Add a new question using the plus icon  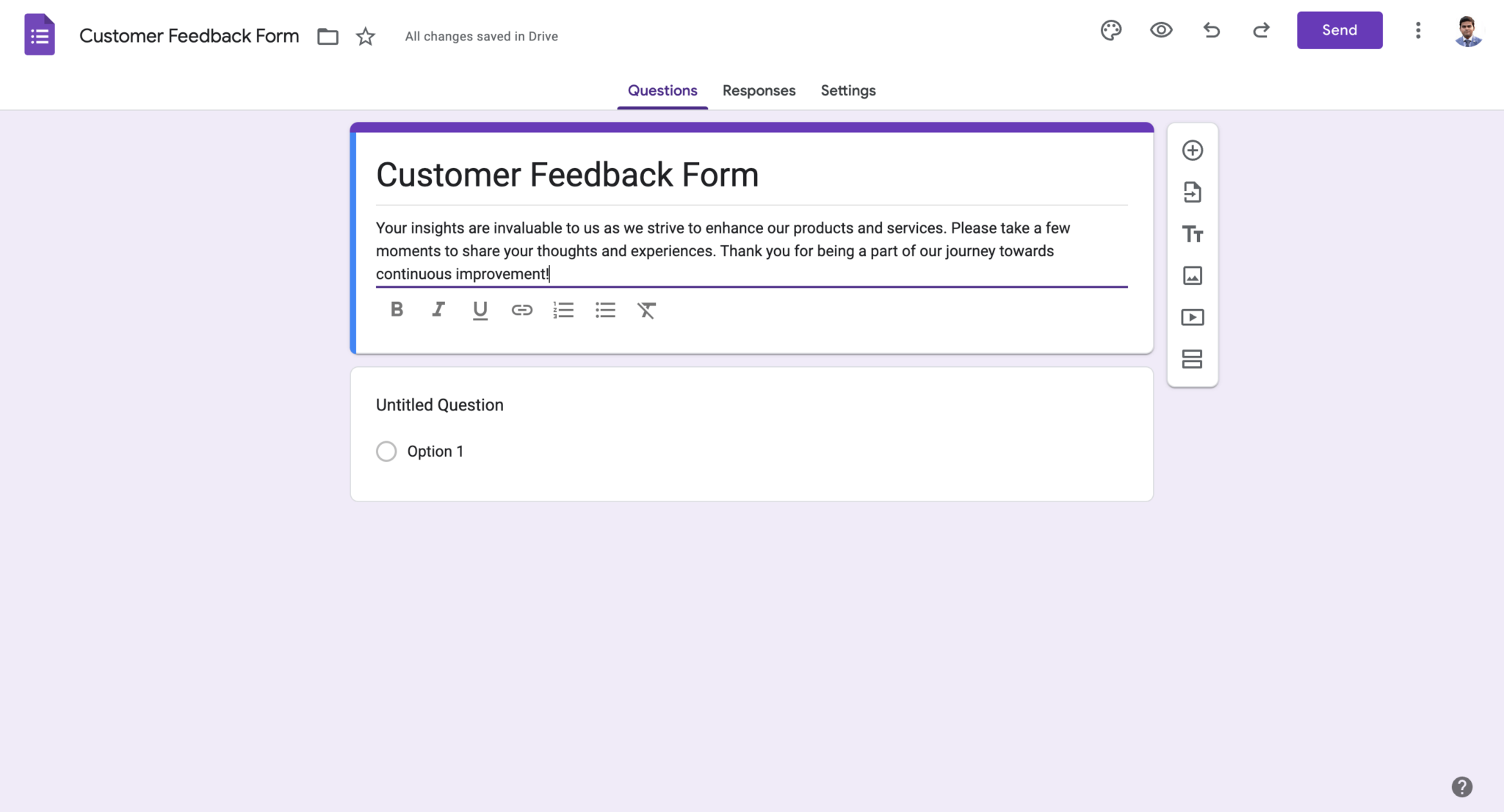[x=1192, y=150]
